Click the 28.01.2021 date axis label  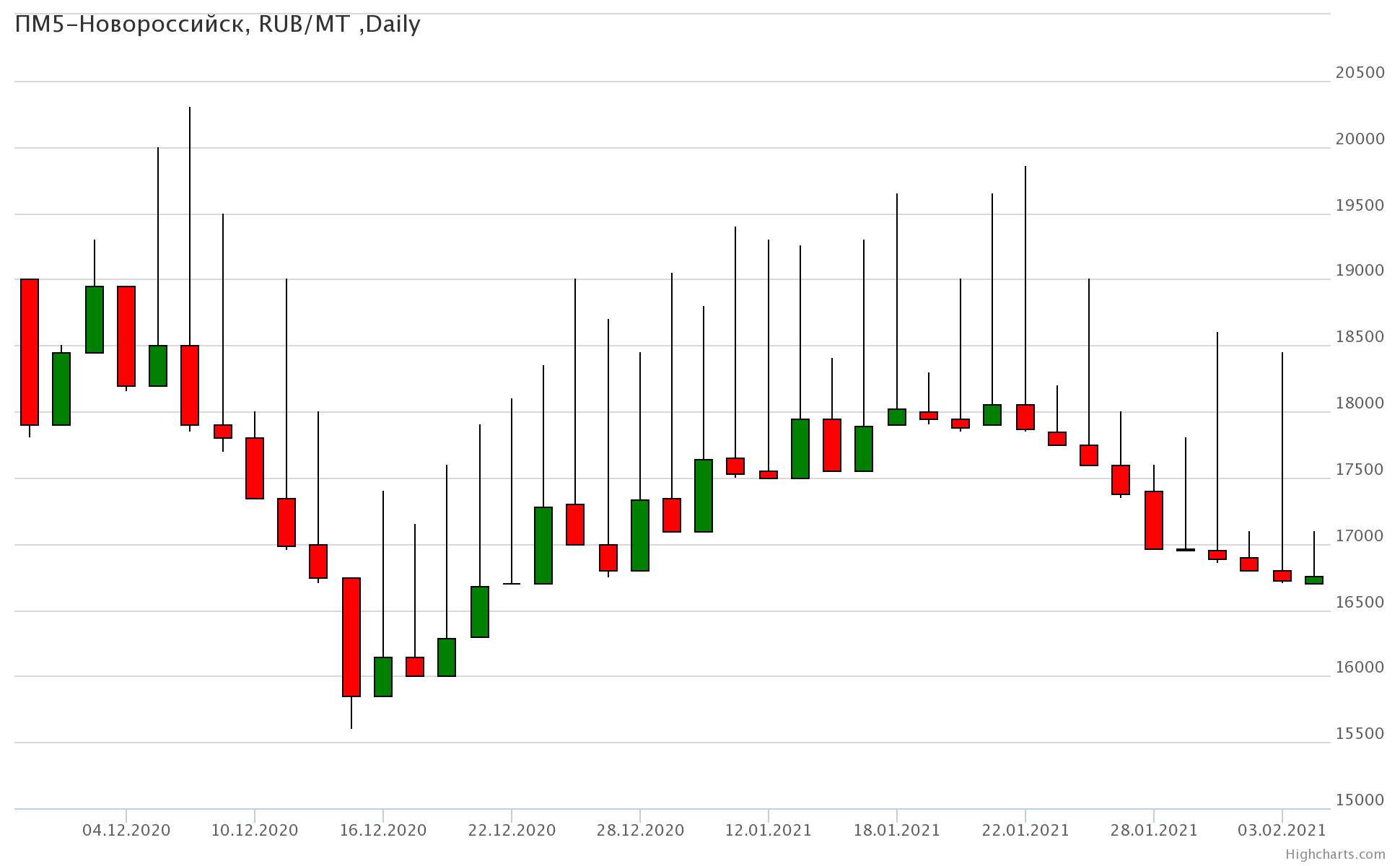tap(1153, 830)
